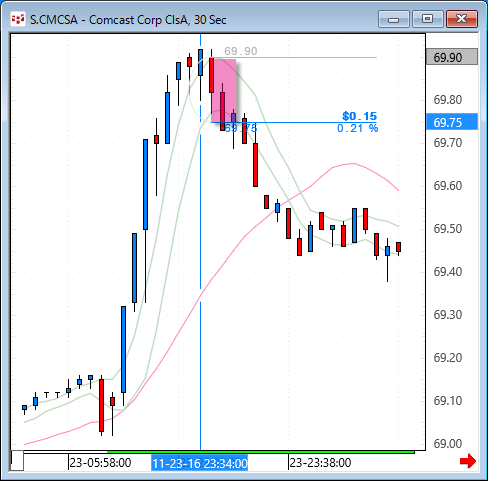Click the 69.40 price scale value
This screenshot has height=481, width=488.
click(448, 272)
